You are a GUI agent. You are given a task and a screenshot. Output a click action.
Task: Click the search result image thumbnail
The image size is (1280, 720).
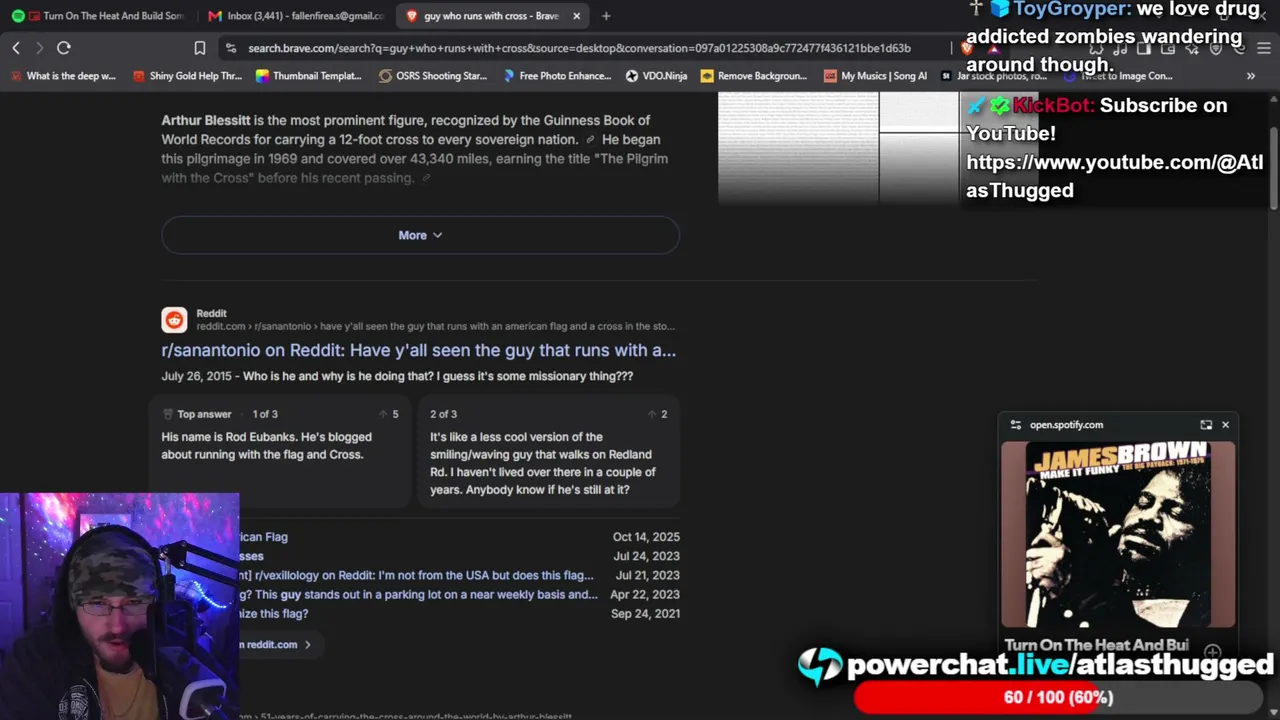coord(838,148)
